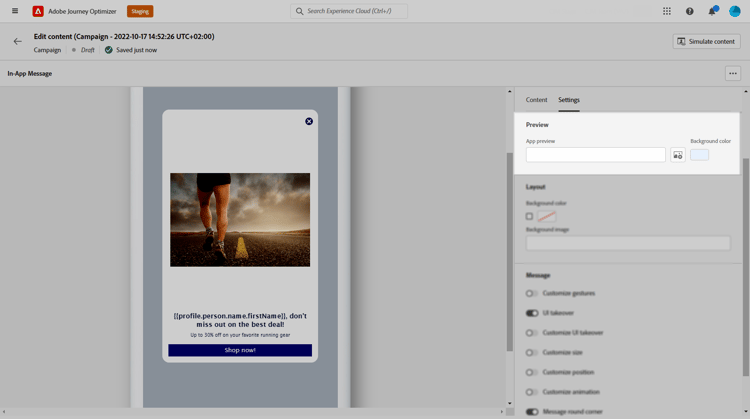Enable Customize animation toggle
The height and width of the screenshot is (419, 750).
pos(531,392)
